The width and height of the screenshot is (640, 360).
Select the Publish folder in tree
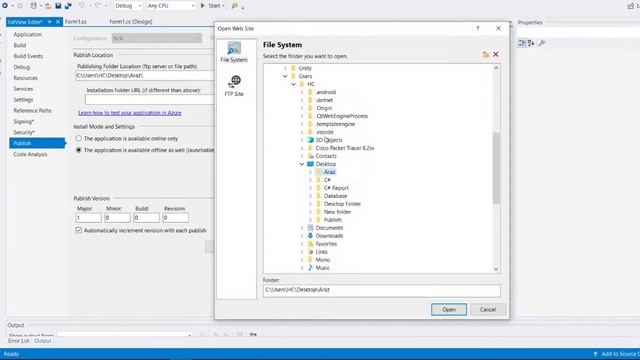(333, 220)
